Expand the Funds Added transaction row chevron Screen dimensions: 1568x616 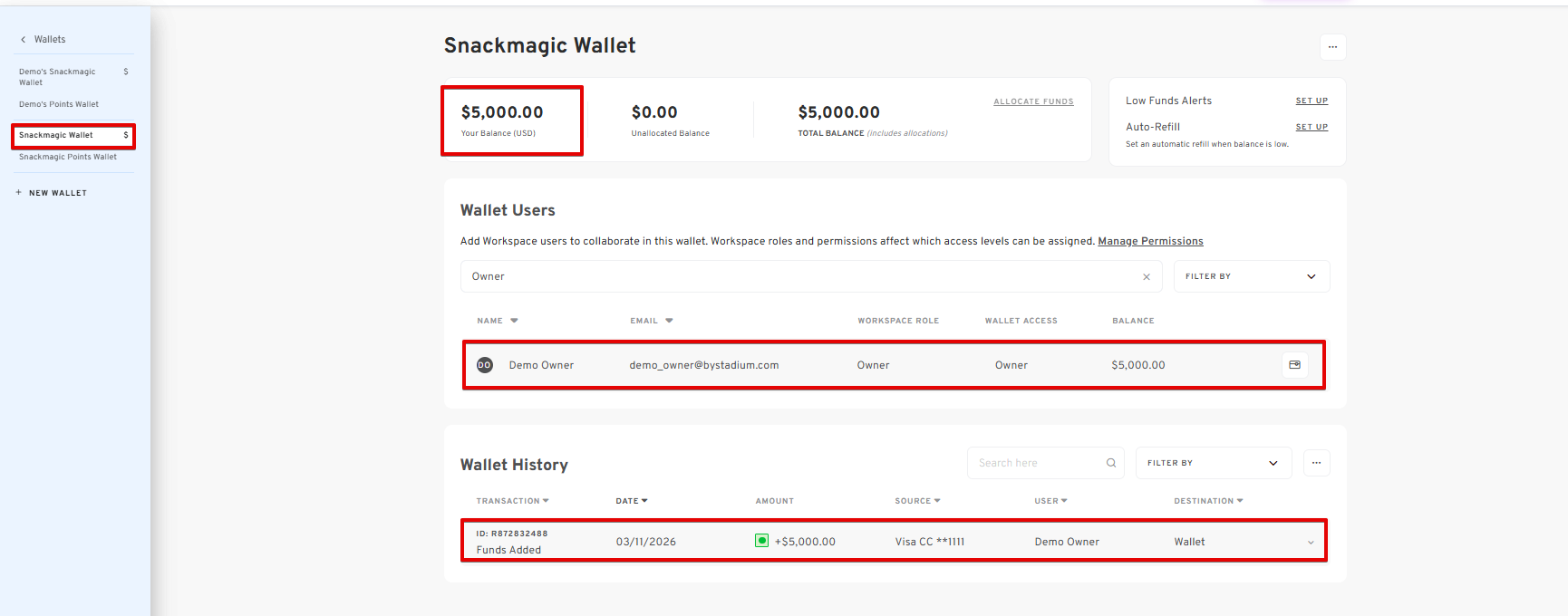click(x=1310, y=543)
